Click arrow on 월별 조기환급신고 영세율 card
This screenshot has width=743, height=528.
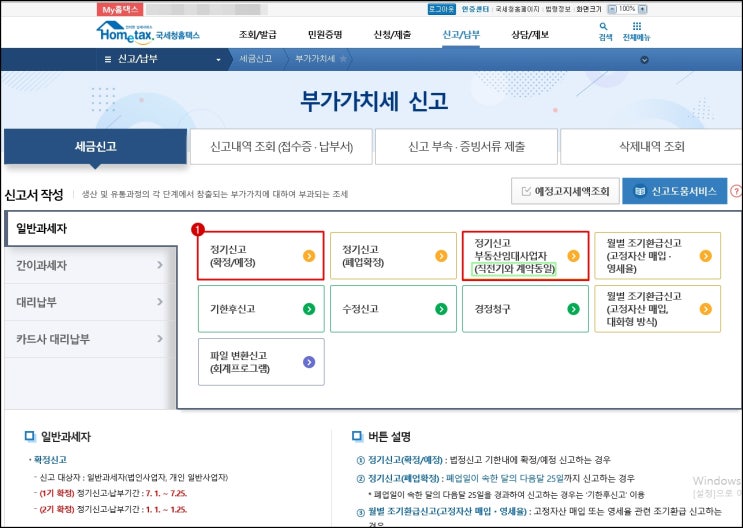(706, 256)
